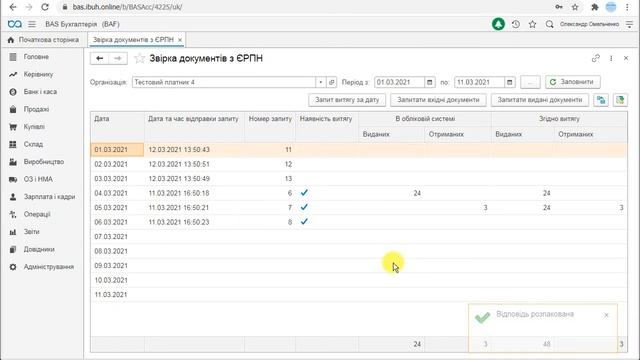Open browser extensions puzzle icon

pyautogui.click(x=595, y=7)
